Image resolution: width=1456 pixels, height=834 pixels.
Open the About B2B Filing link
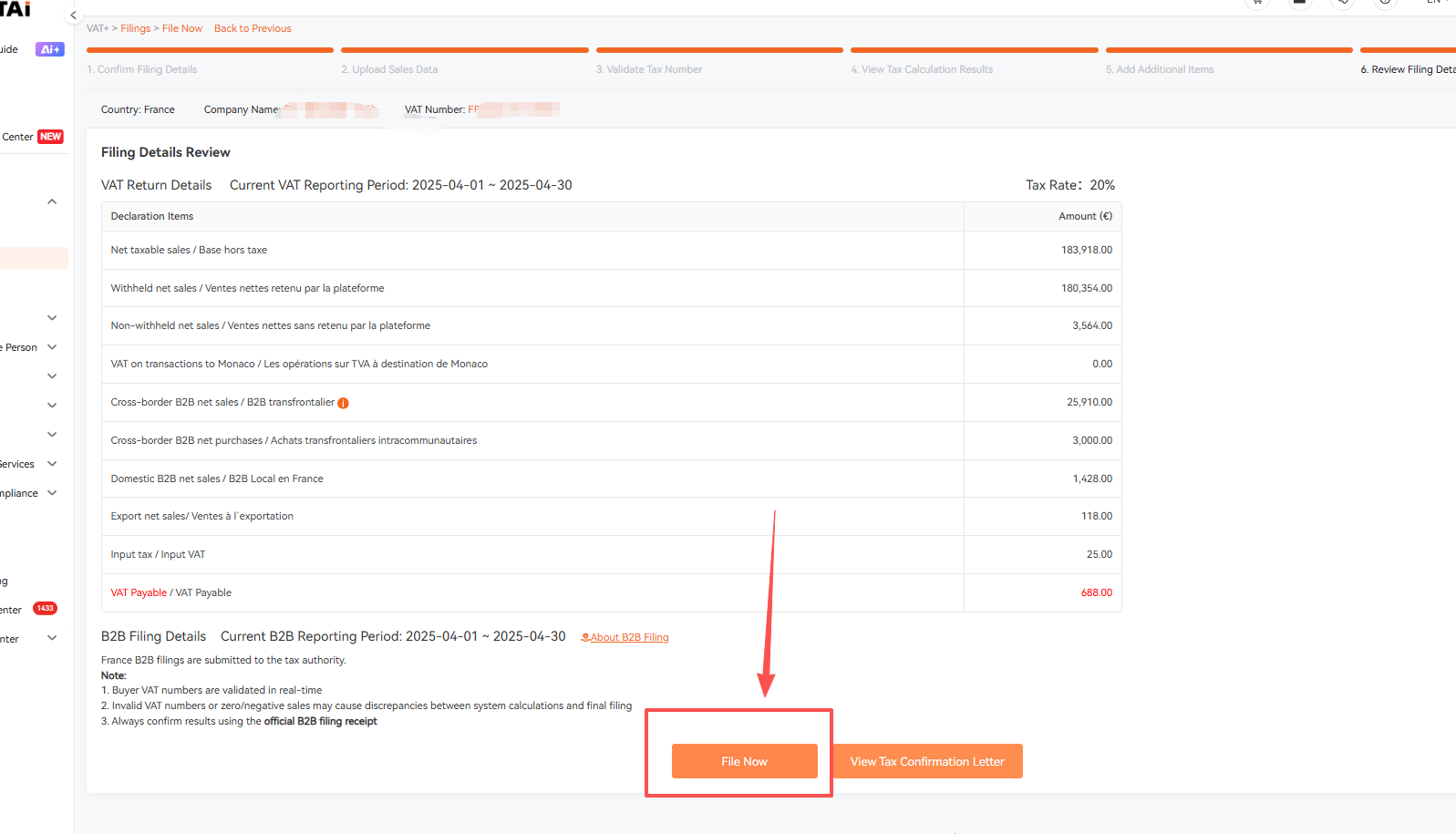point(629,637)
